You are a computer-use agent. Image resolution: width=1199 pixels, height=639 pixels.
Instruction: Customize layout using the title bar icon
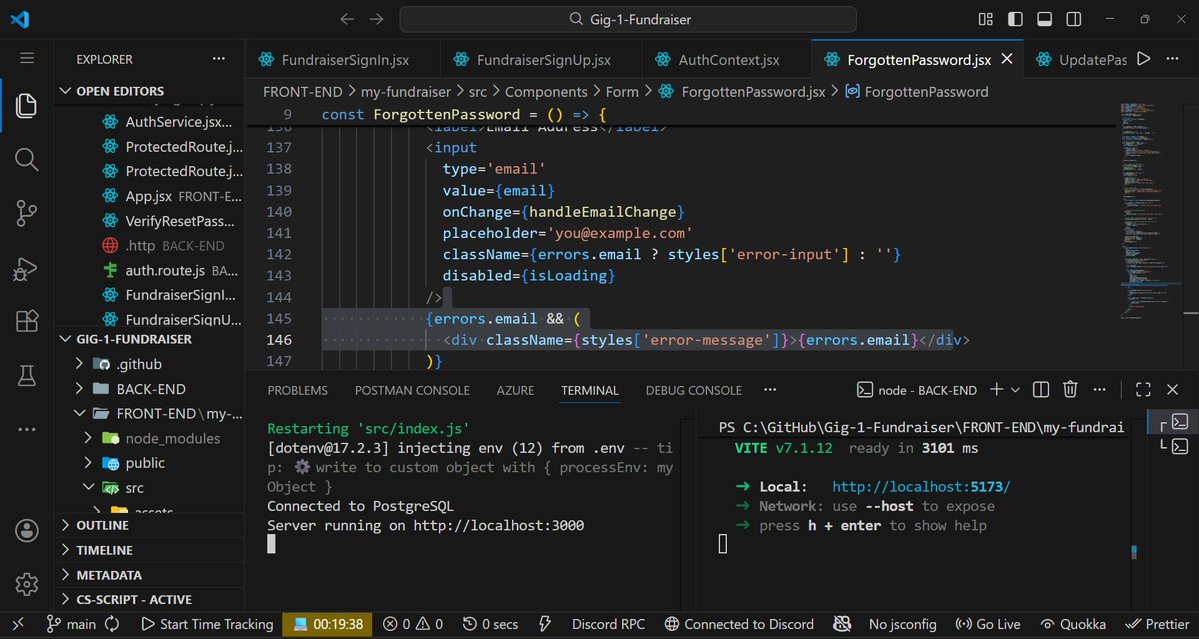(986, 19)
